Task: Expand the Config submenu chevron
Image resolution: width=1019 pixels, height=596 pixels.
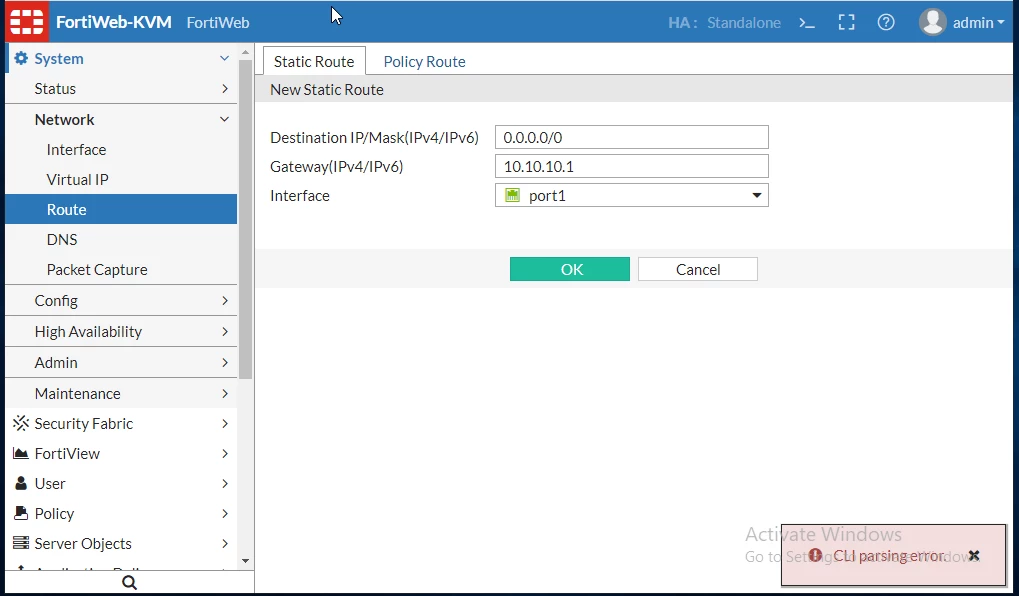Action: (225, 300)
